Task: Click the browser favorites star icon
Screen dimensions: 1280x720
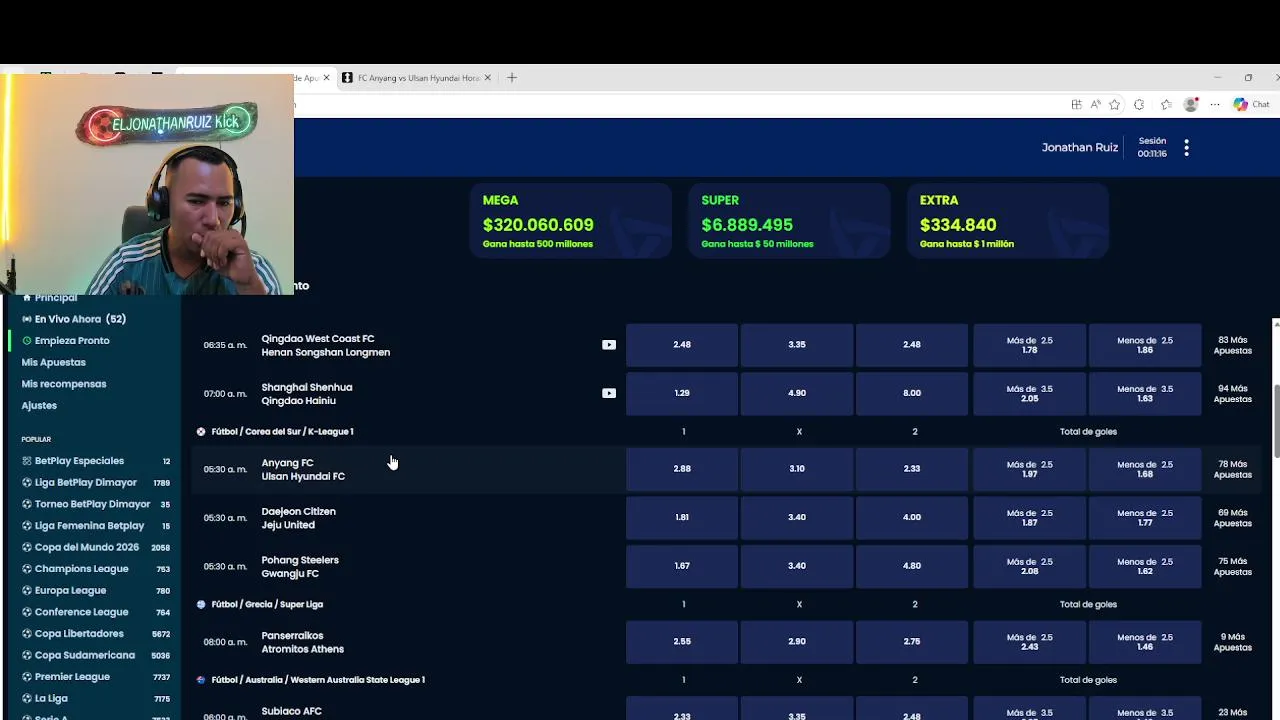Action: 1114,105
